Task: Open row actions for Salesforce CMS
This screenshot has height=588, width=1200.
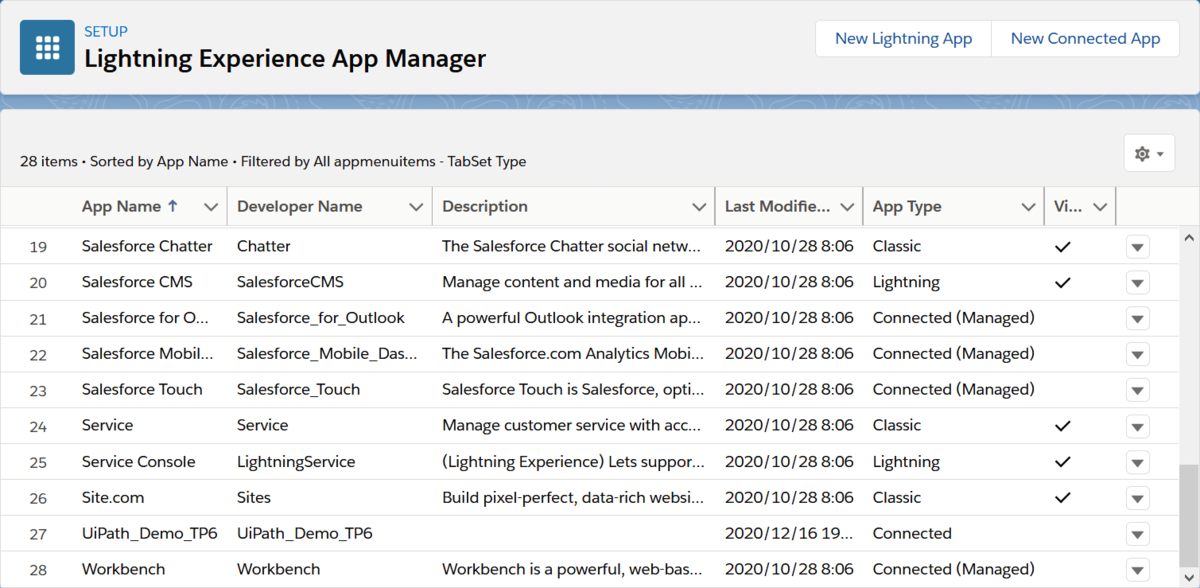Action: (x=1137, y=283)
